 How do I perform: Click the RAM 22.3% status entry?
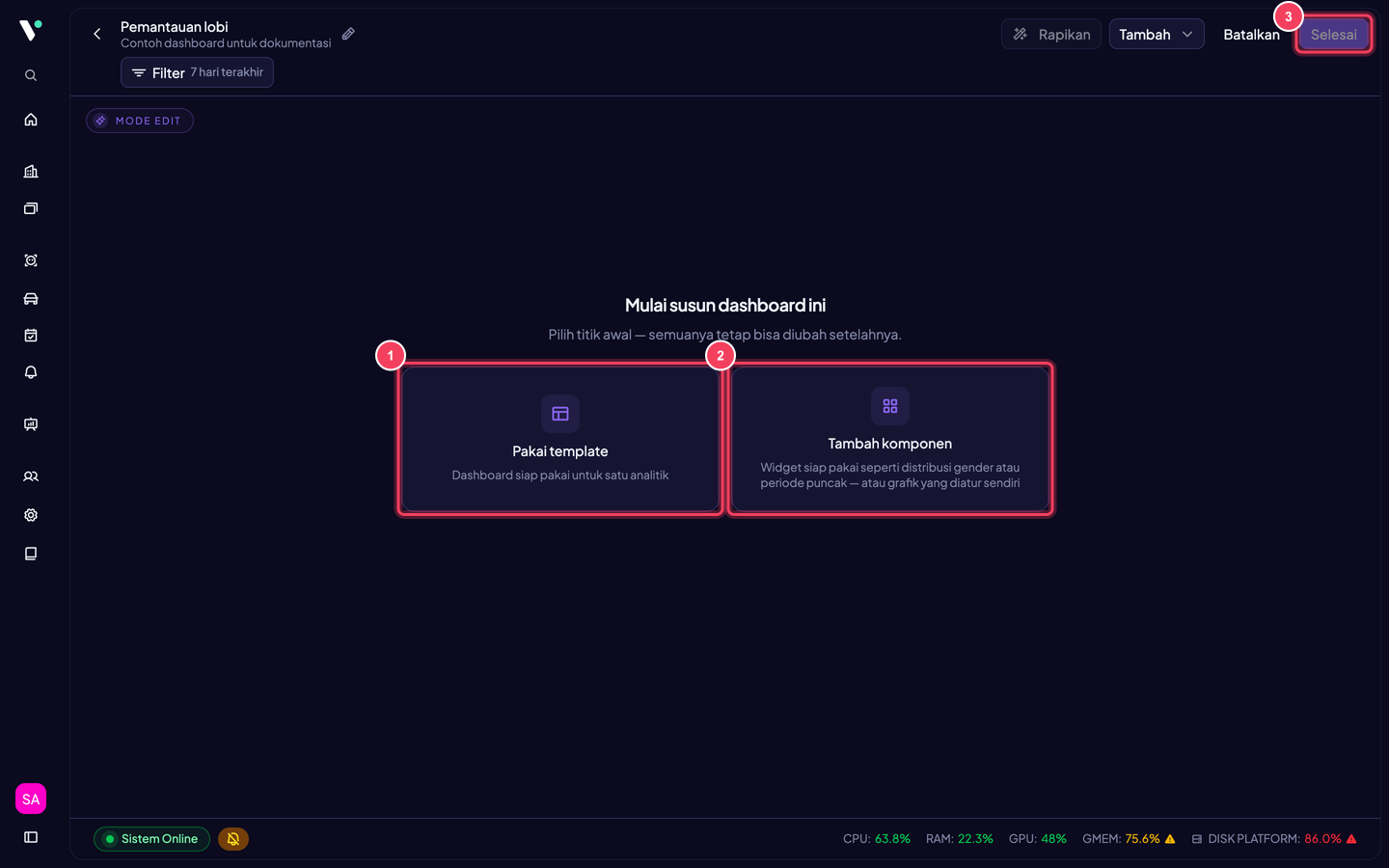click(x=960, y=839)
